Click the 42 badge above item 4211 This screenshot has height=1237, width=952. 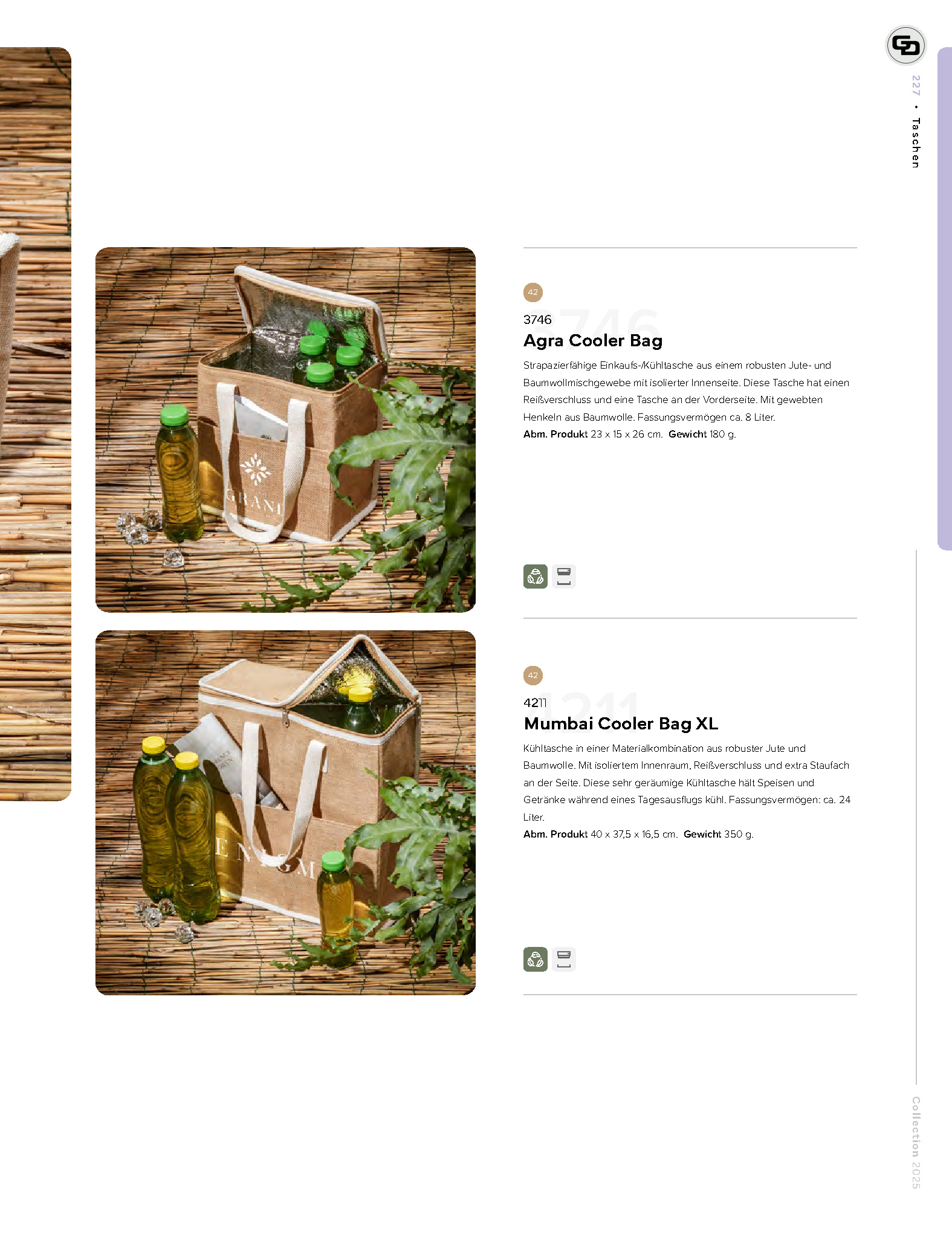[533, 676]
